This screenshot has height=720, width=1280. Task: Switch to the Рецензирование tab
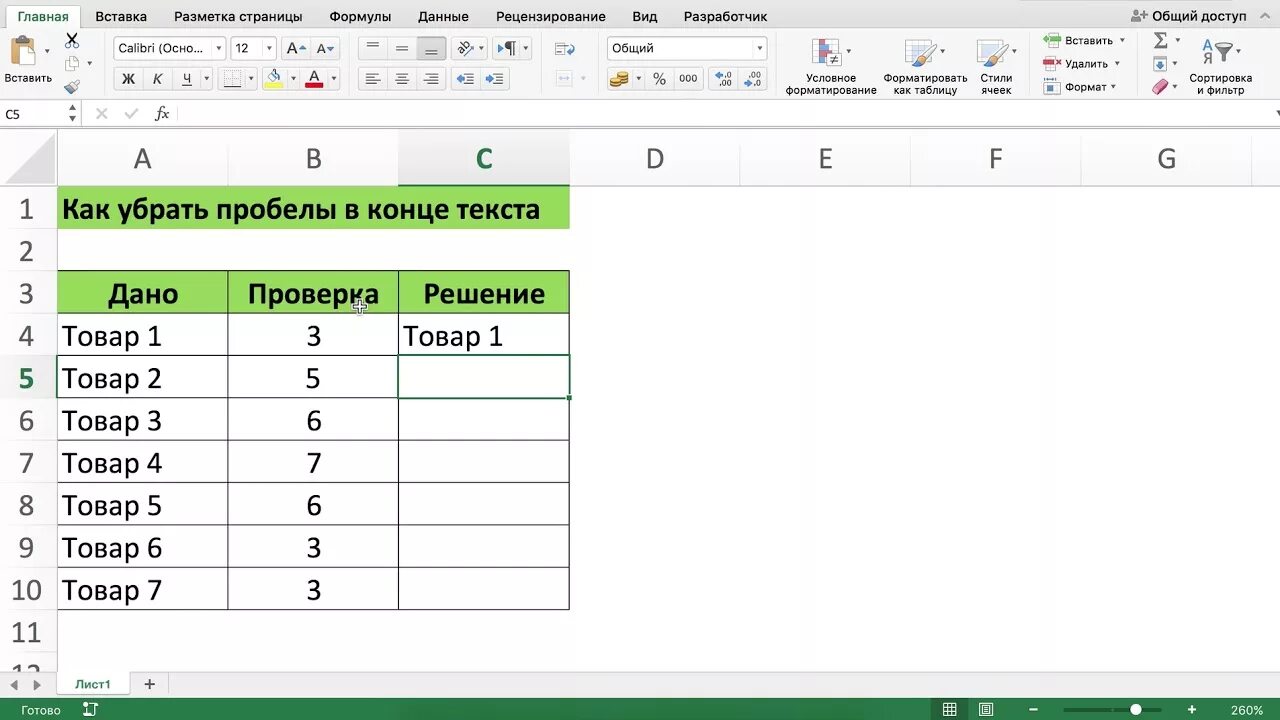pyautogui.click(x=551, y=16)
